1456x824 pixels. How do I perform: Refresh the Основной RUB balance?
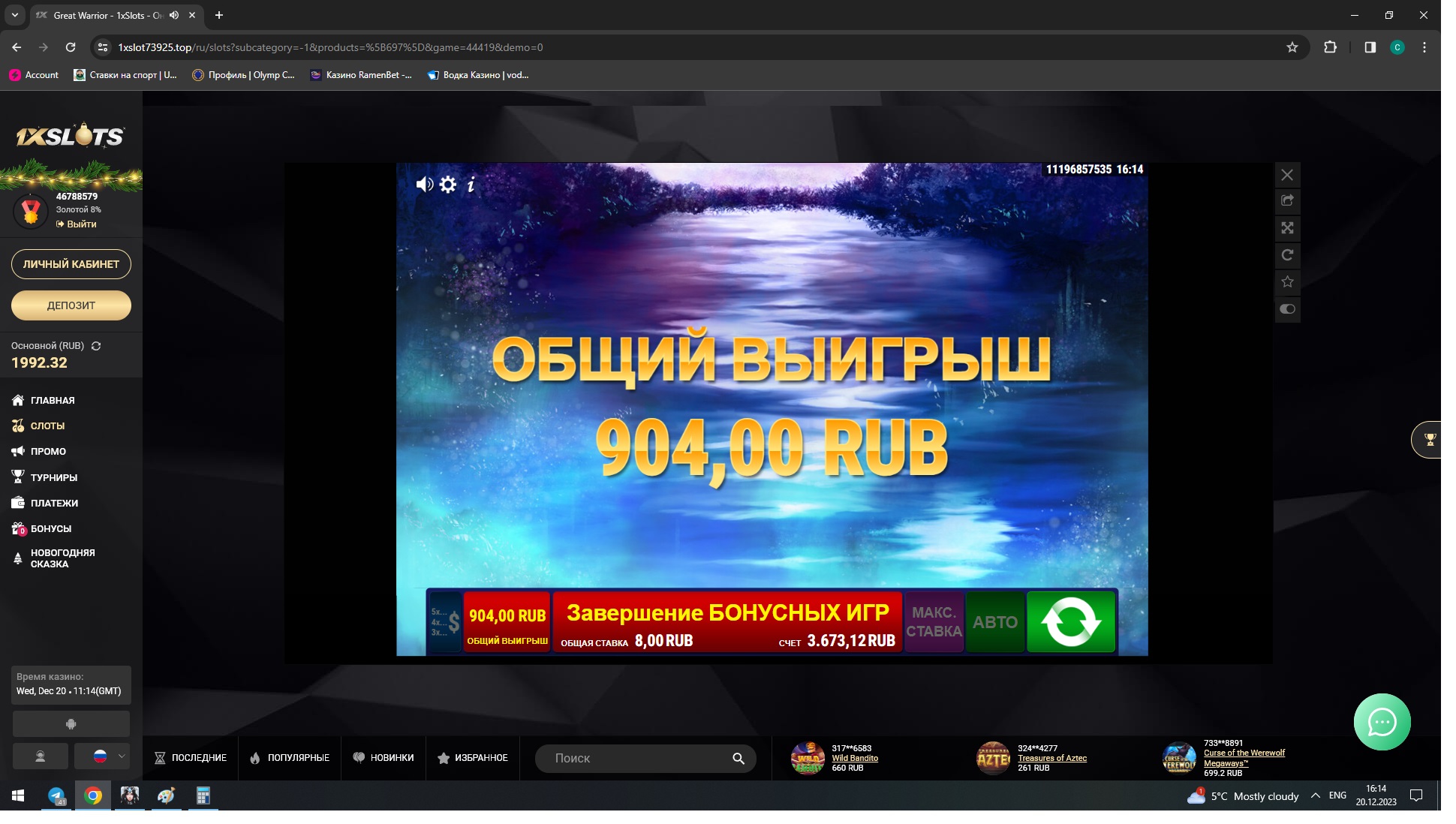click(x=96, y=346)
